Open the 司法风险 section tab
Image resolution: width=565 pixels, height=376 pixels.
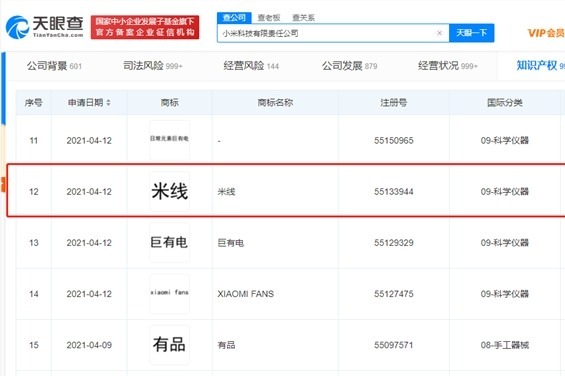pyautogui.click(x=153, y=66)
